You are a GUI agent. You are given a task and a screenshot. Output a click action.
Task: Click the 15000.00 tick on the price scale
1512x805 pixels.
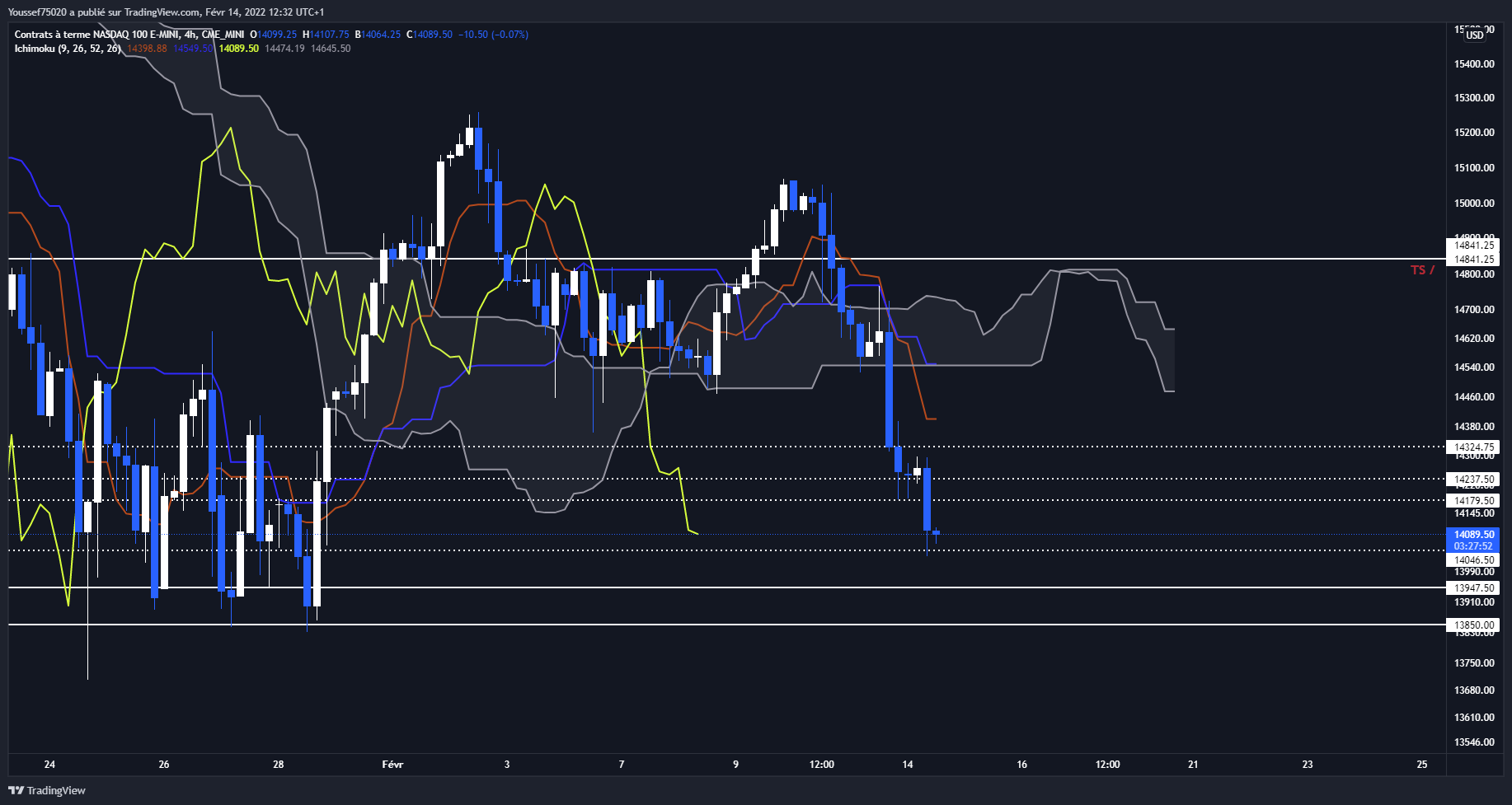click(x=1473, y=204)
